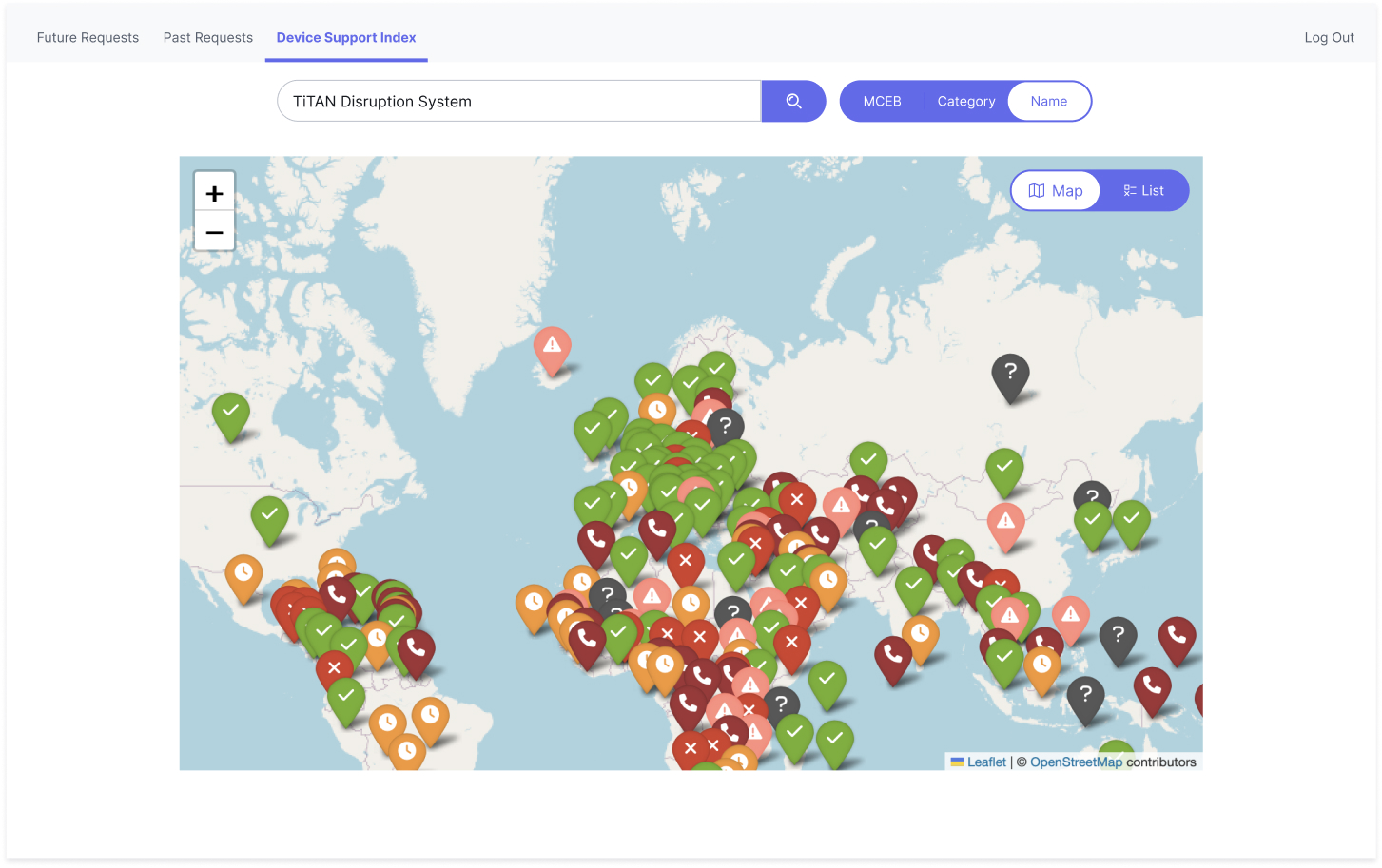This screenshot has width=1382, height=868.
Task: Switch to List view
Action: [x=1144, y=191]
